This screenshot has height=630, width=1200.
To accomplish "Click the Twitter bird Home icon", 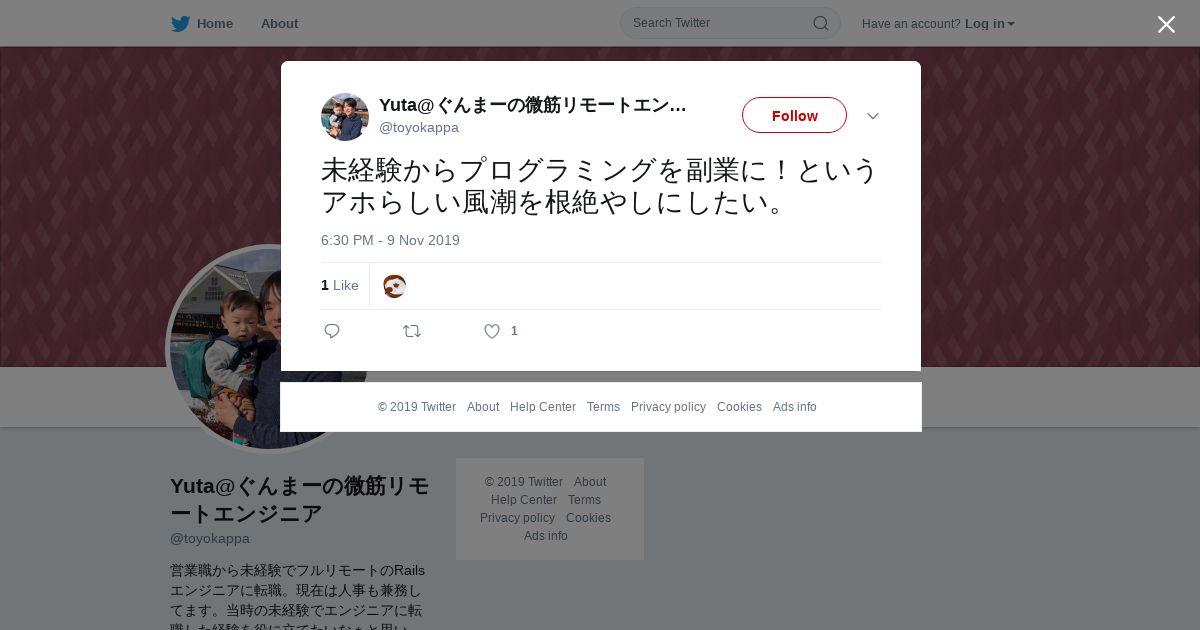I will [x=180, y=24].
